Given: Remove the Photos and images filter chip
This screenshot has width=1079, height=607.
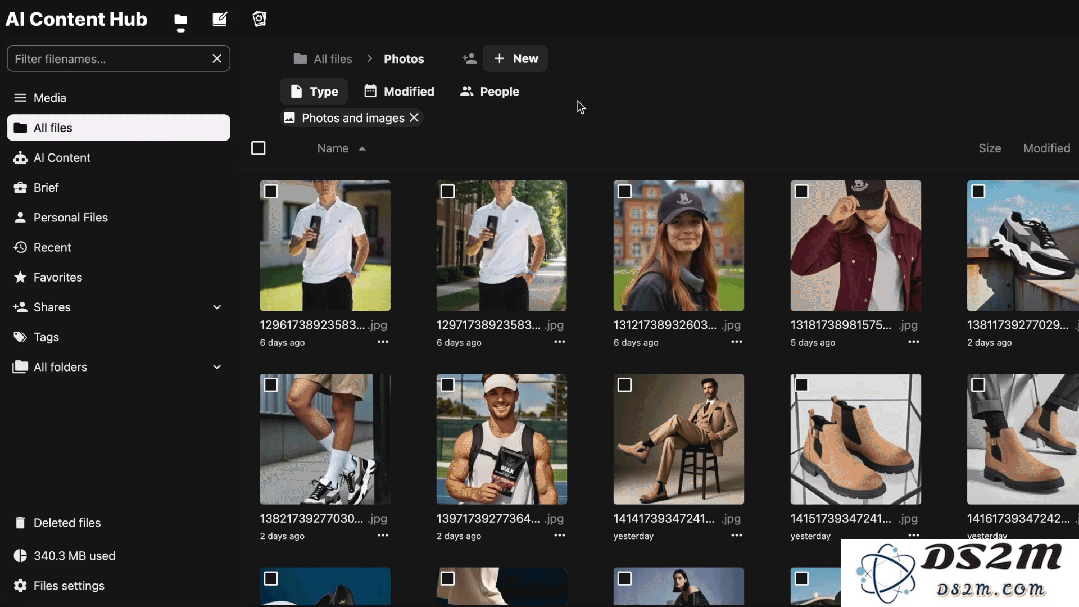Looking at the screenshot, I should (x=414, y=118).
